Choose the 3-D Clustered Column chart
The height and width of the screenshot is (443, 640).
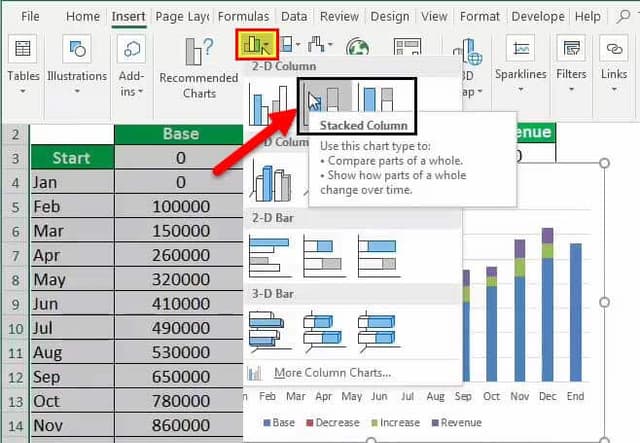click(x=269, y=182)
